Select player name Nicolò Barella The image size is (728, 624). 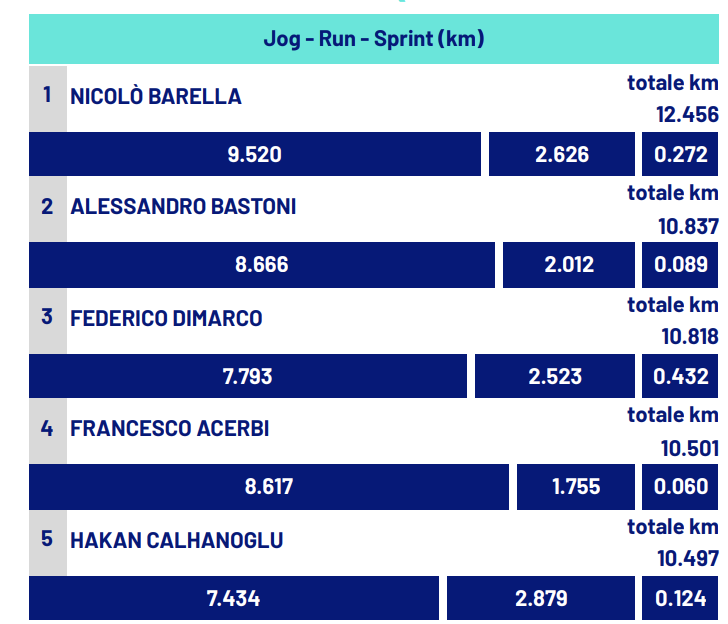pyautogui.click(x=156, y=97)
